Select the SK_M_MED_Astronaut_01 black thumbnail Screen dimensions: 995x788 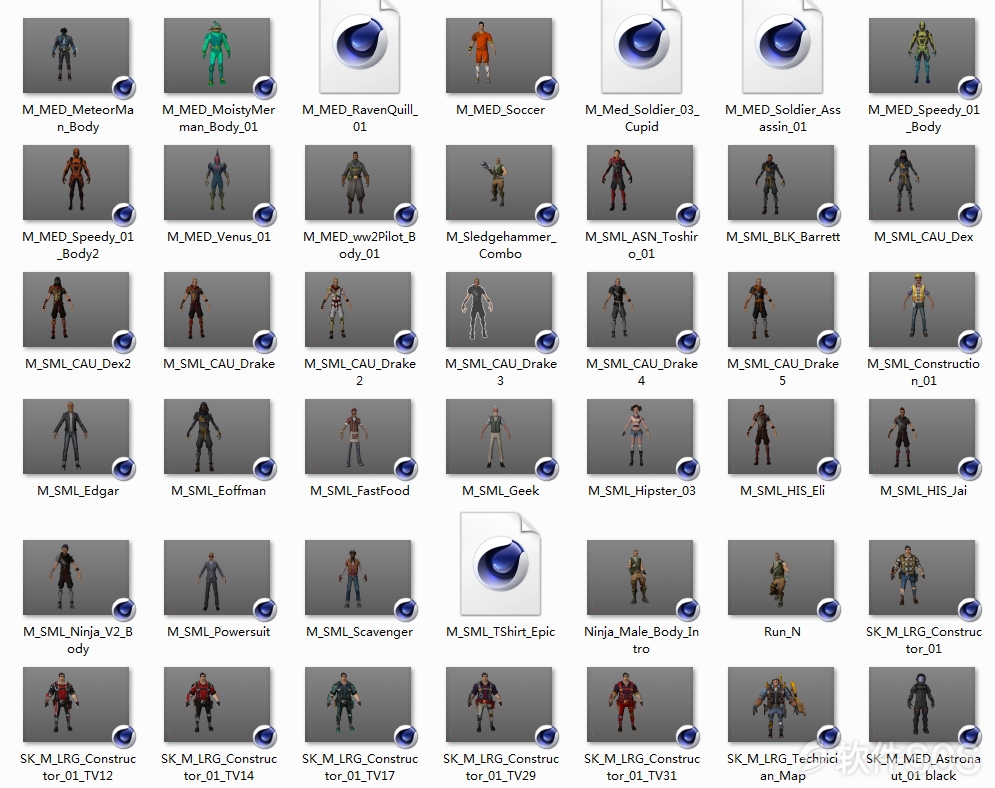tap(922, 704)
